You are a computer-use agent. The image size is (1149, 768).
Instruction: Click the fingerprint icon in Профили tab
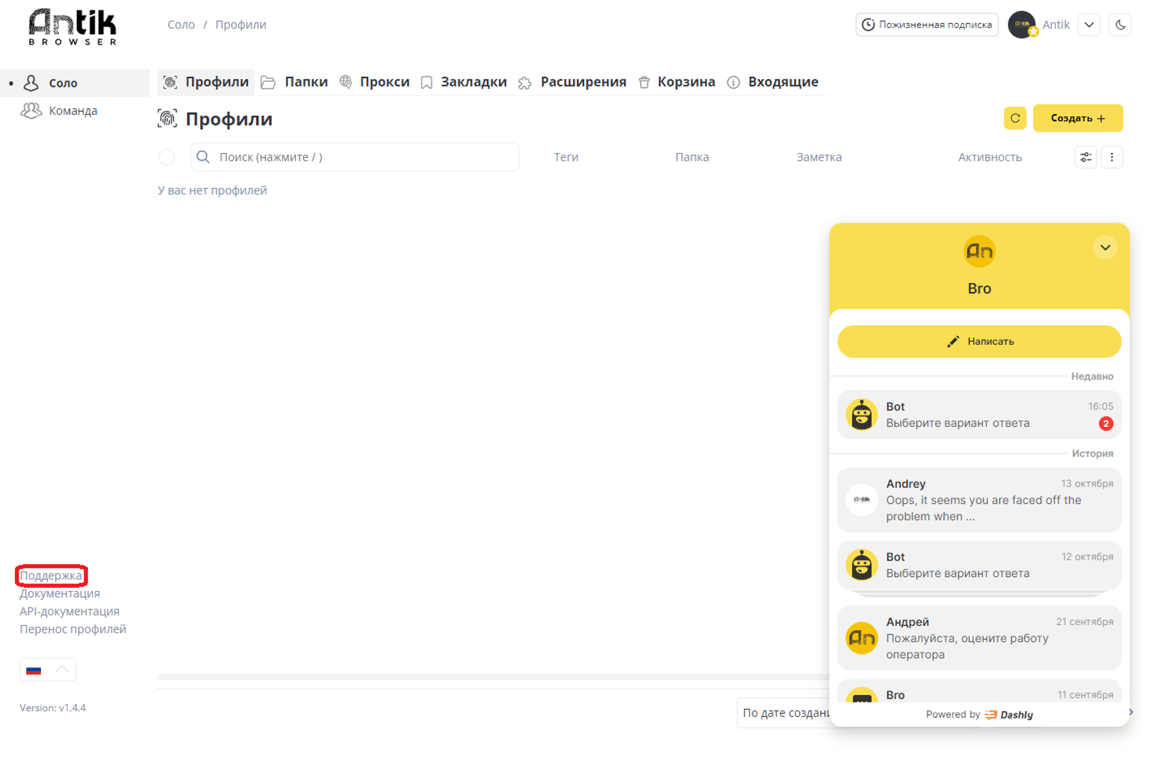(x=170, y=82)
